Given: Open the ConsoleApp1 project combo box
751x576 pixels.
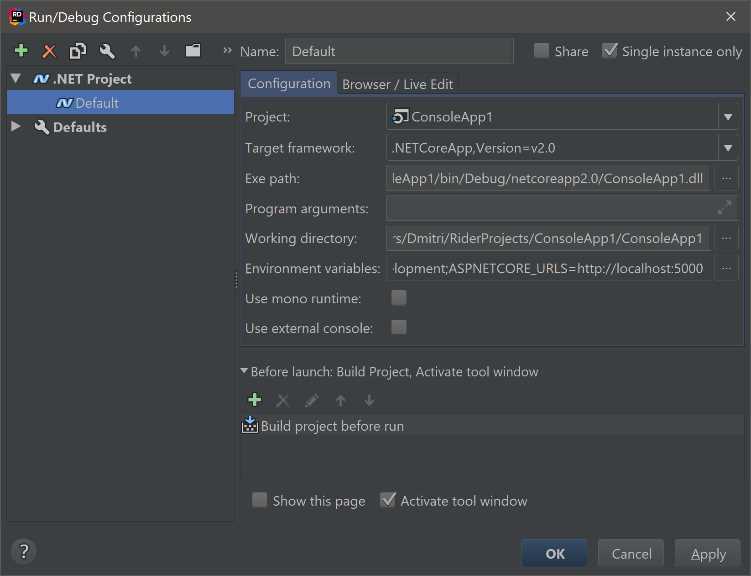Looking at the screenshot, I should point(561,117).
